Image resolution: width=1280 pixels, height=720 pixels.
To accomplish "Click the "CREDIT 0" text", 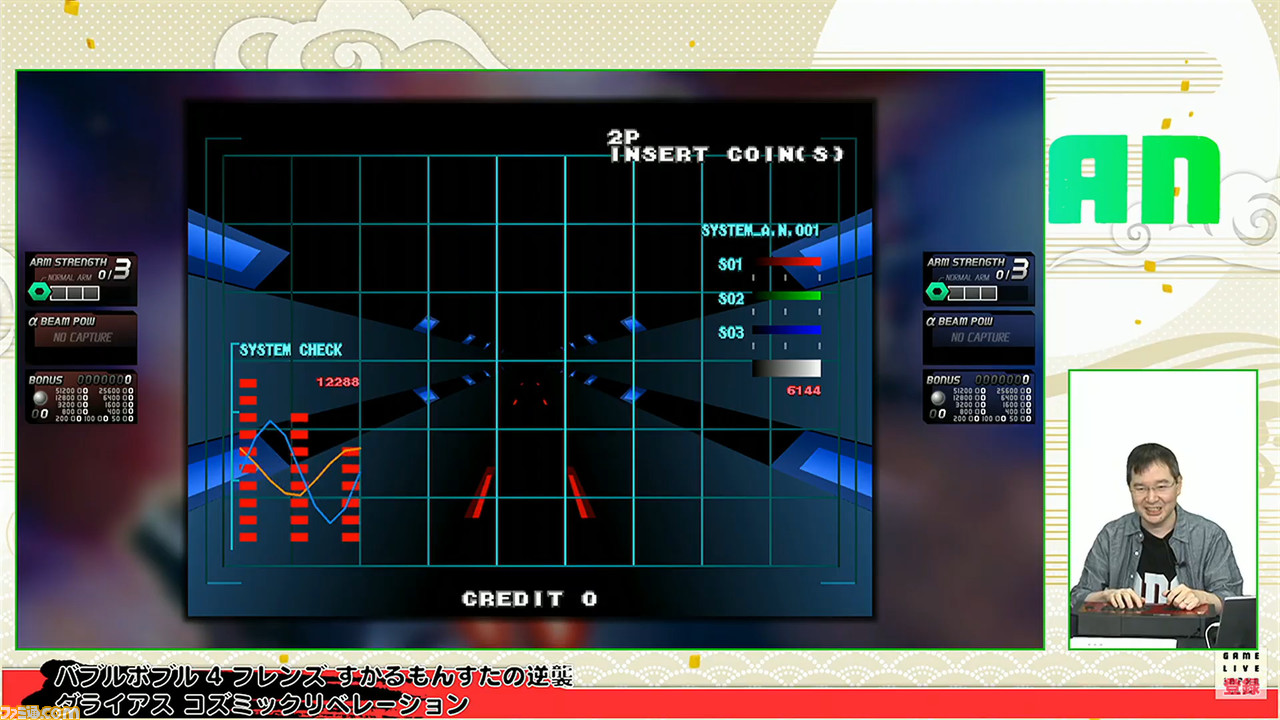I will tap(530, 599).
